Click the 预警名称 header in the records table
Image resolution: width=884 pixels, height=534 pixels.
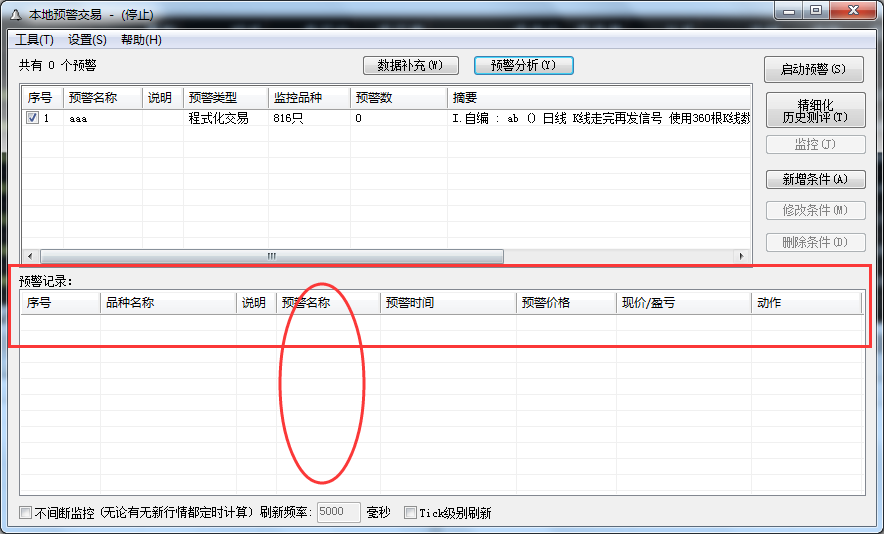tap(328, 303)
